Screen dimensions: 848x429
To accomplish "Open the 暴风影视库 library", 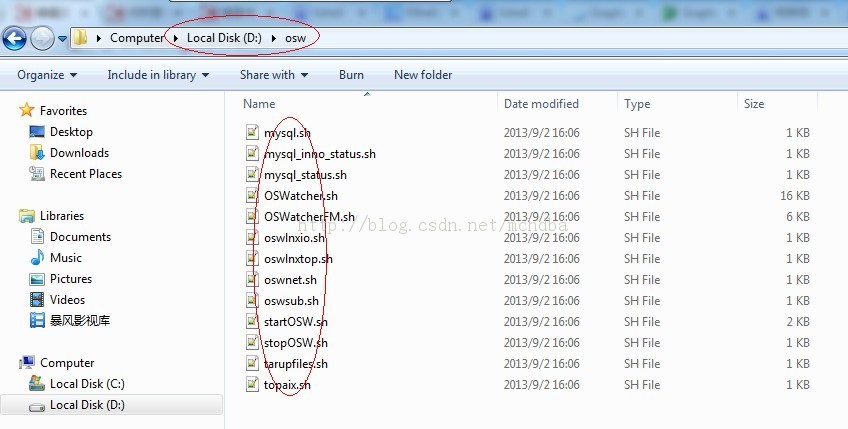I will [80, 320].
